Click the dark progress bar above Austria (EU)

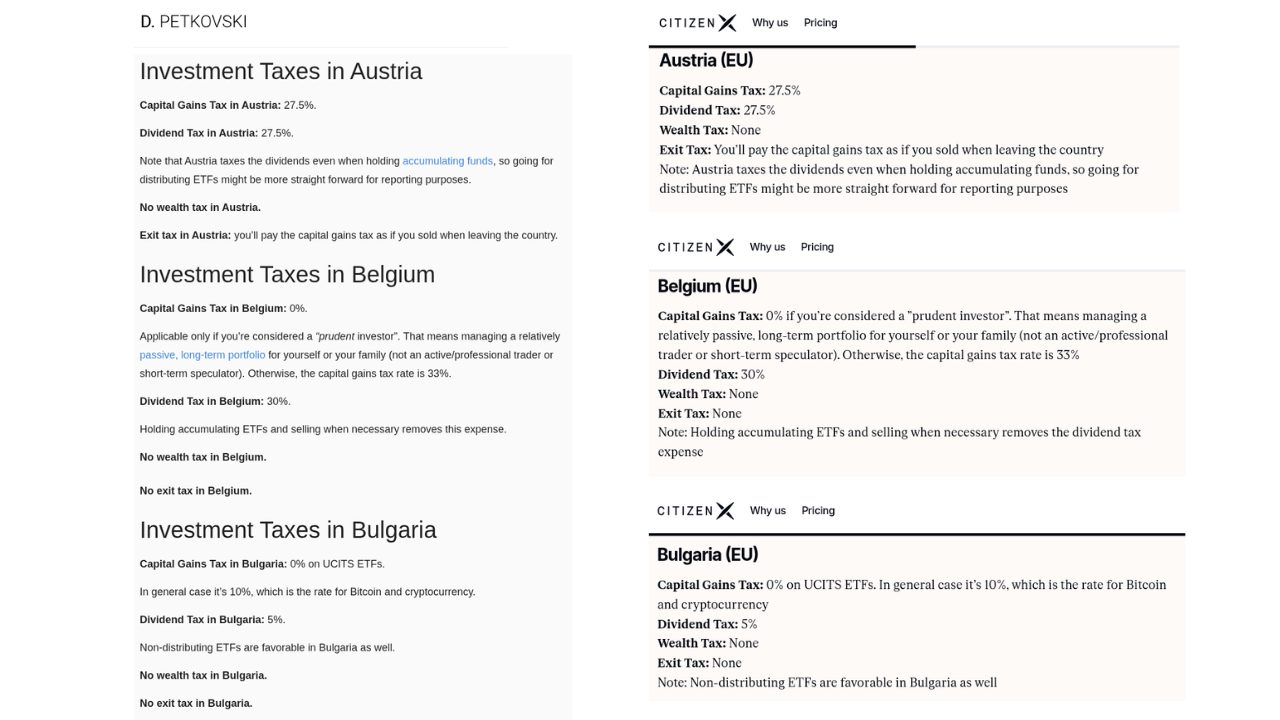pos(782,46)
